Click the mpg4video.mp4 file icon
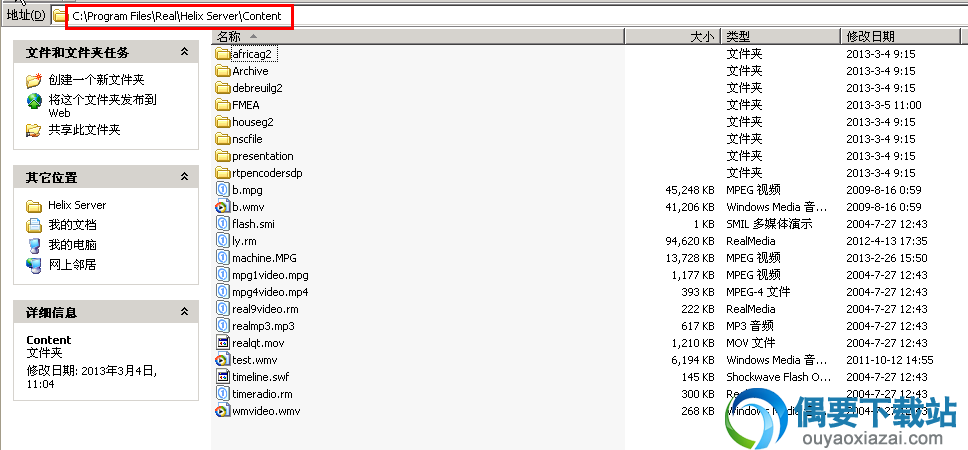Screen dimensions: 968x450 click(222, 291)
